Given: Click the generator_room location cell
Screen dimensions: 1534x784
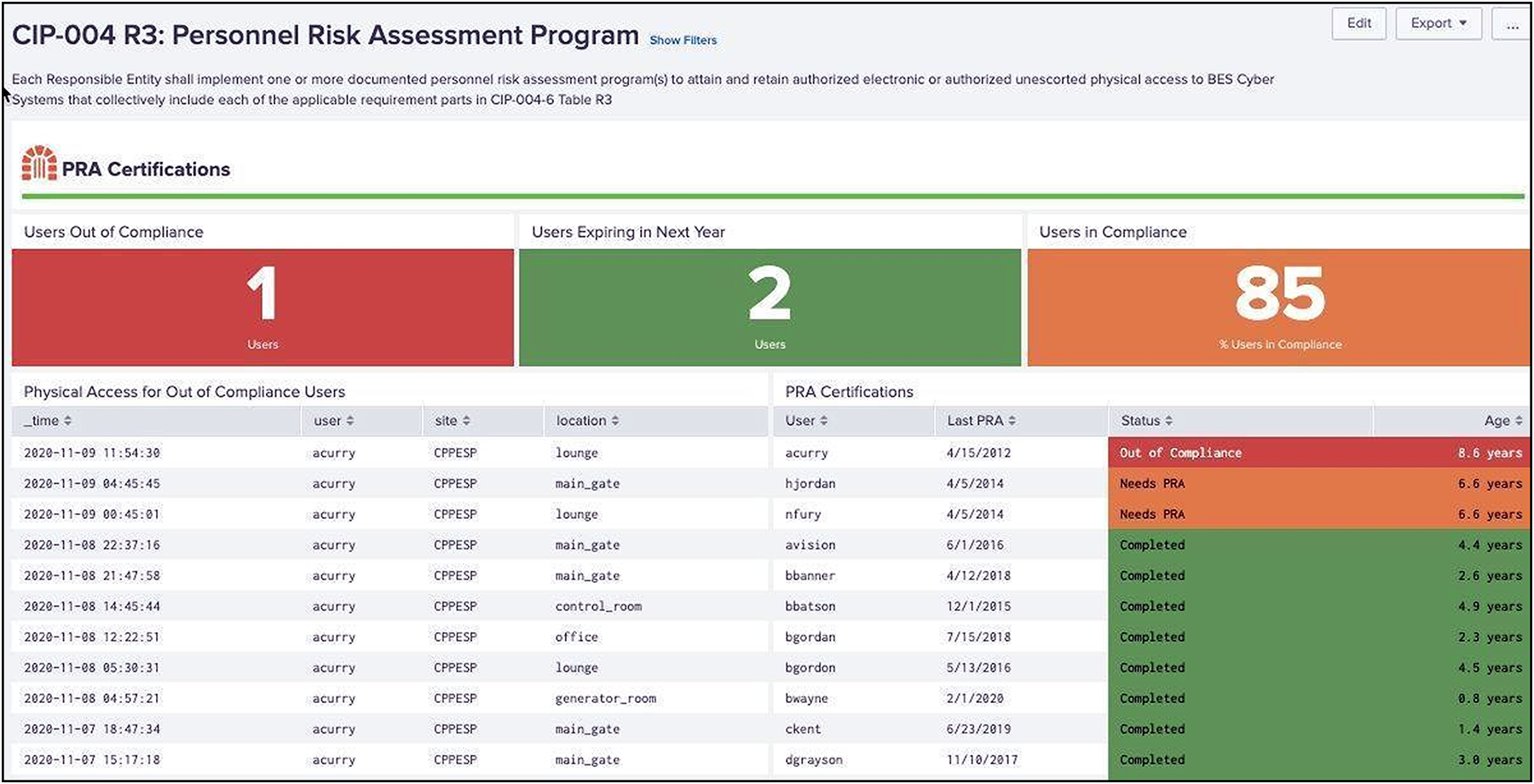Looking at the screenshot, I should (606, 699).
